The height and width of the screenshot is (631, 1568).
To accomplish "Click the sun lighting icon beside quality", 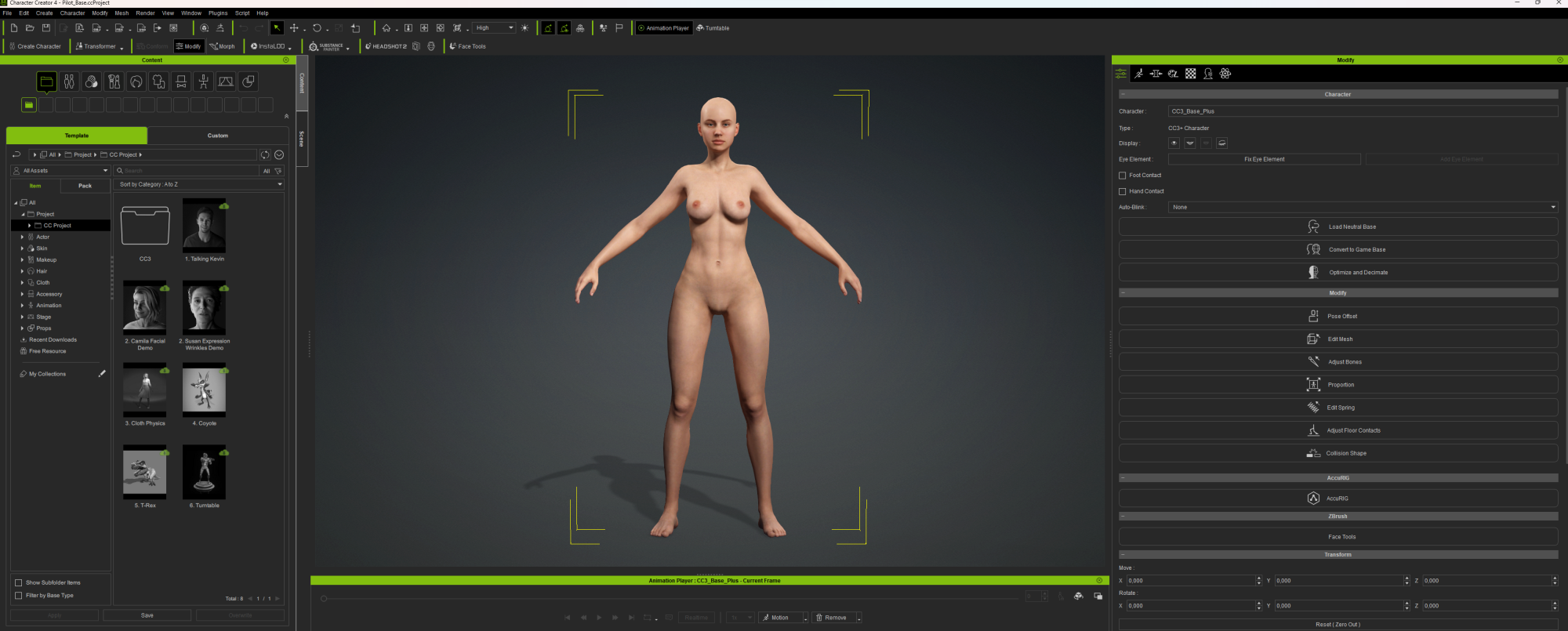I will (524, 28).
